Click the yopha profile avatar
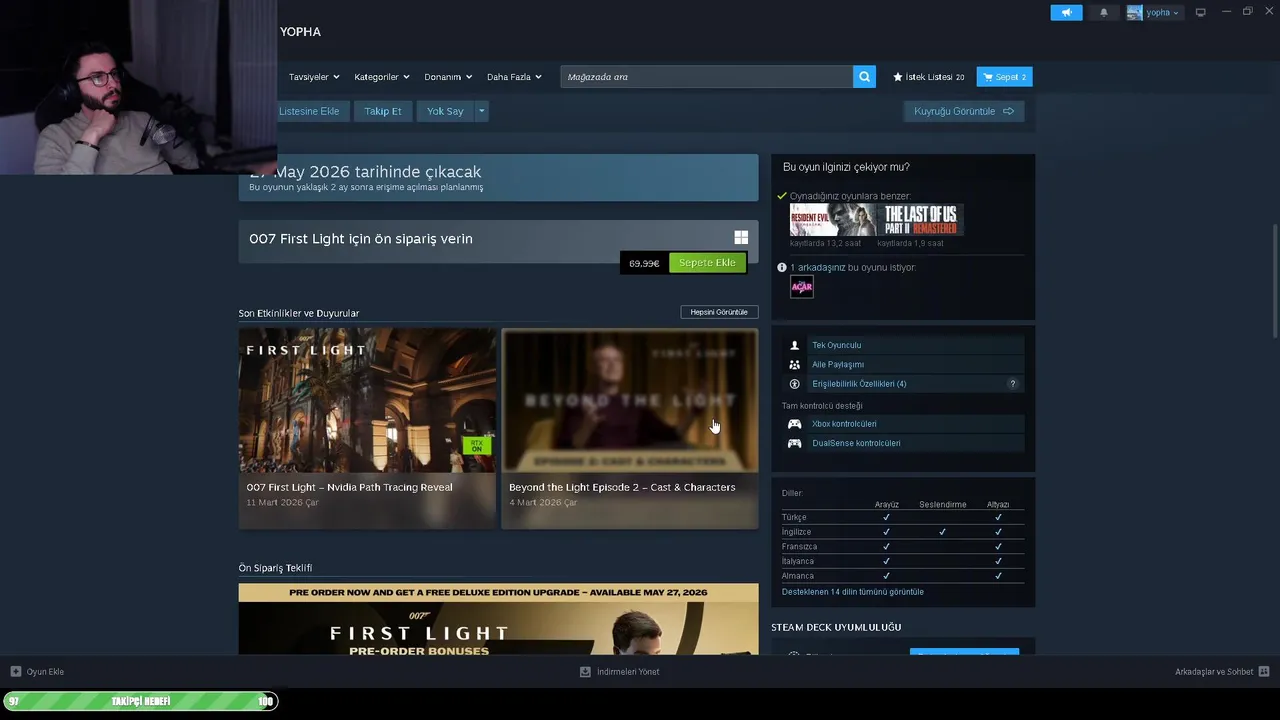Viewport: 1280px width, 720px height. pyautogui.click(x=1134, y=12)
